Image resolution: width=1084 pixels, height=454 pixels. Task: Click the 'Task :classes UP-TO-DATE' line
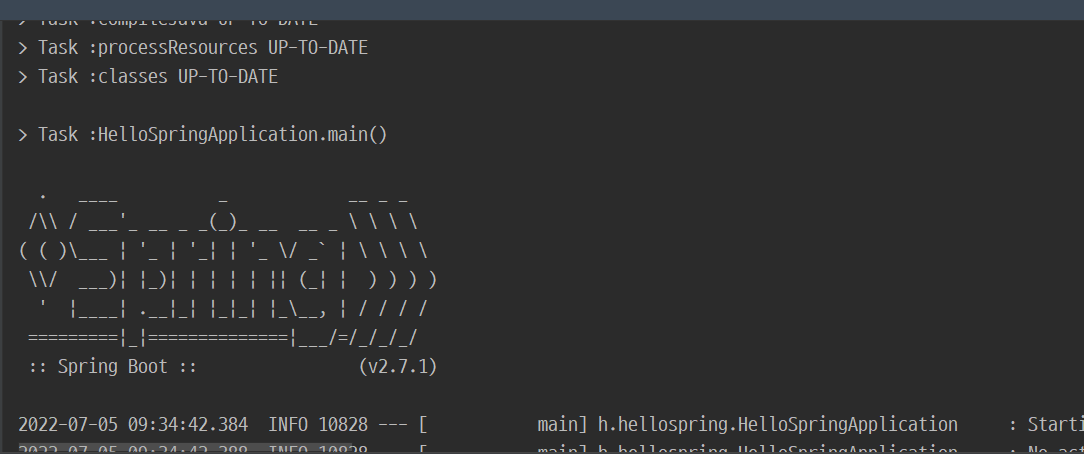148,77
